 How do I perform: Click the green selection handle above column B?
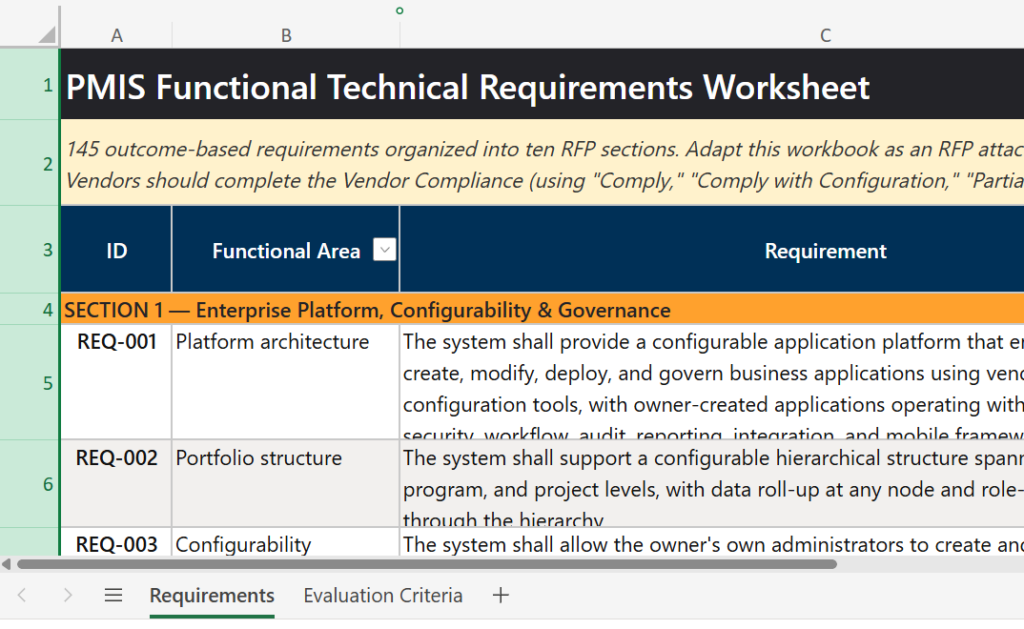pos(400,10)
